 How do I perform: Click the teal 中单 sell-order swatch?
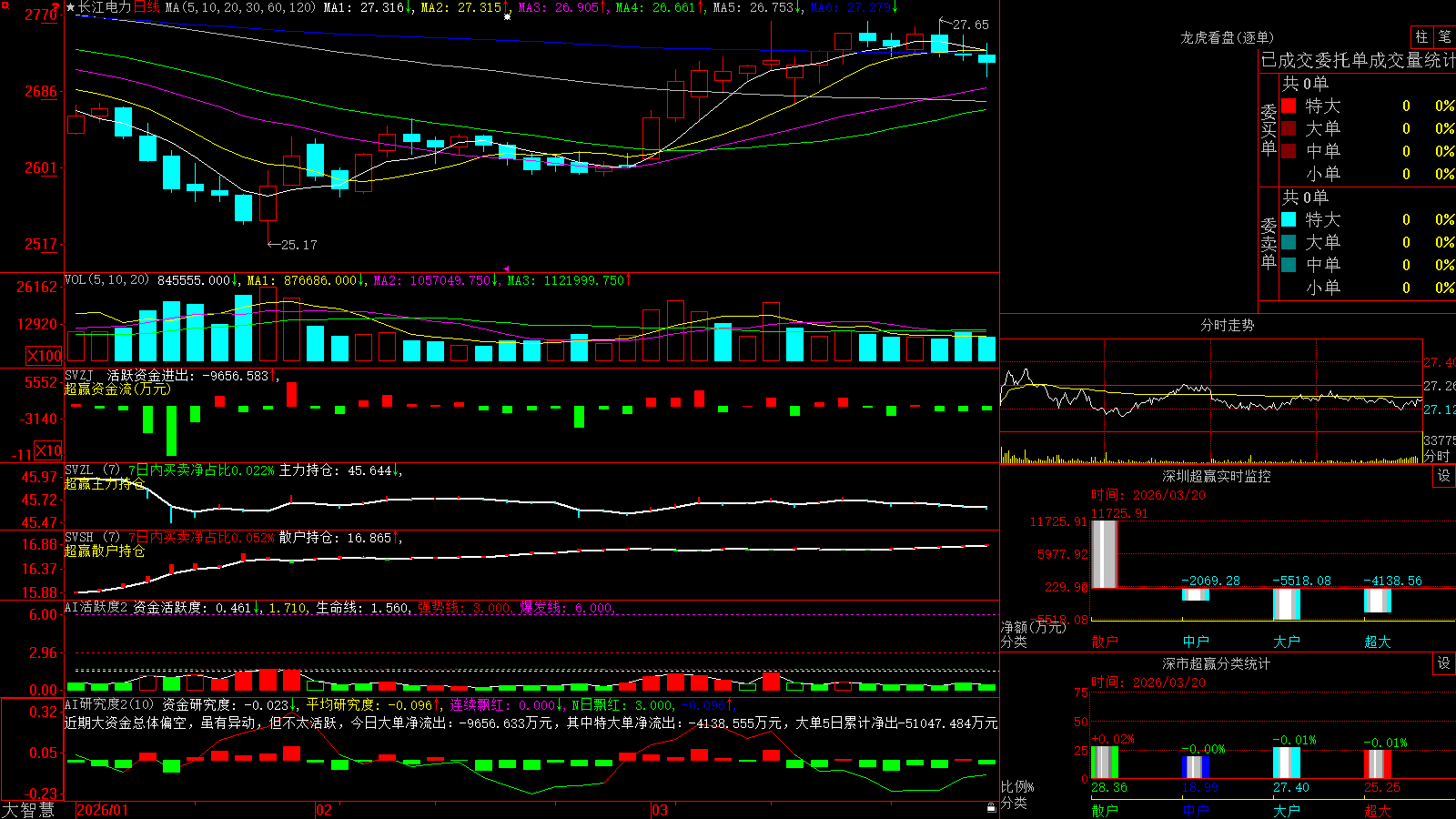click(x=1289, y=265)
